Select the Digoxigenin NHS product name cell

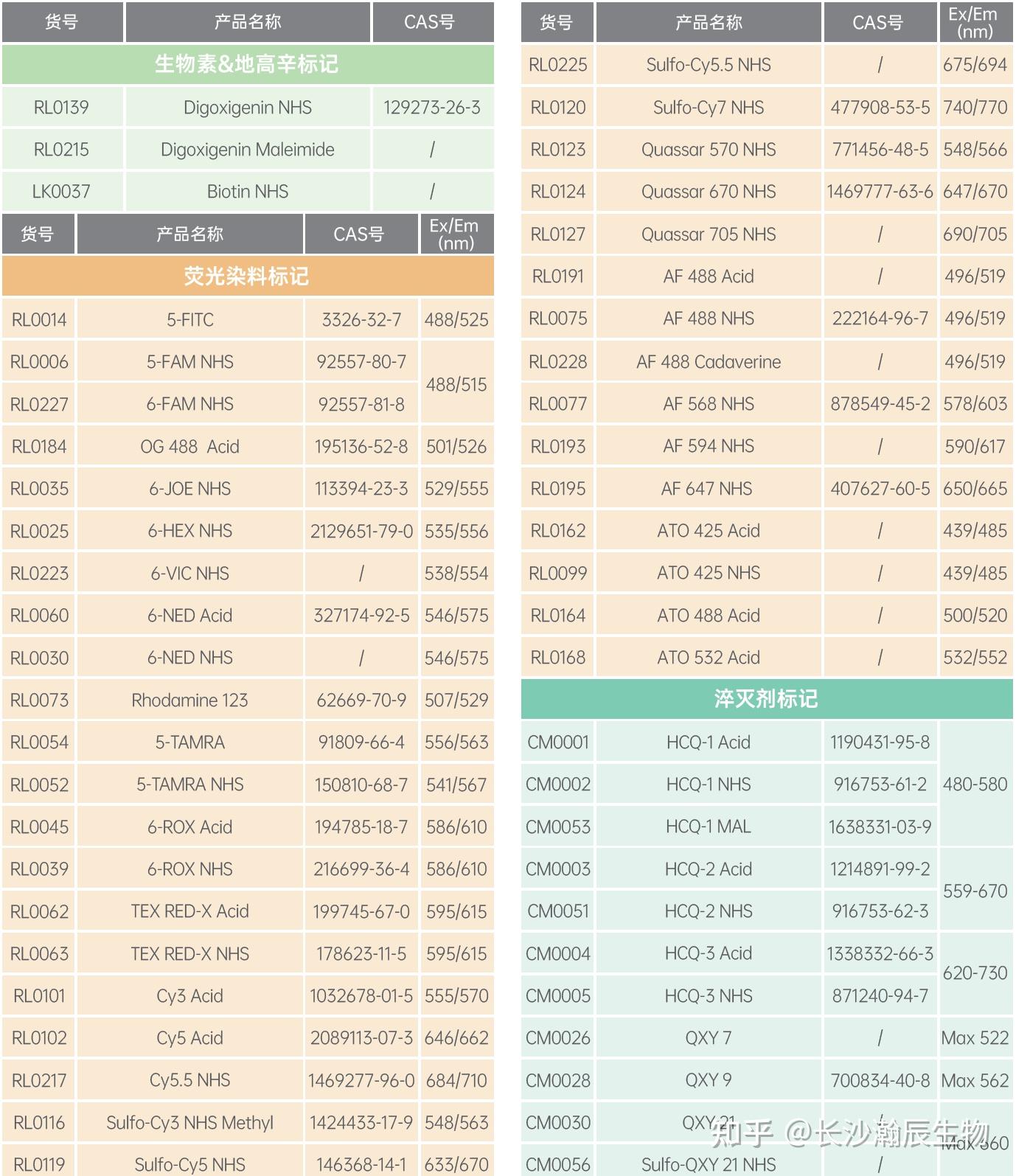(248, 108)
